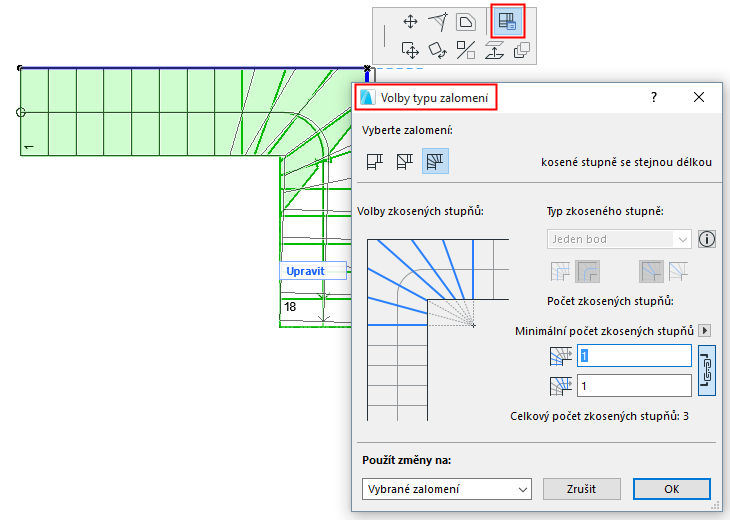Click the stair number 18 label
Viewport: 730px width, 520px height.
tap(290, 307)
